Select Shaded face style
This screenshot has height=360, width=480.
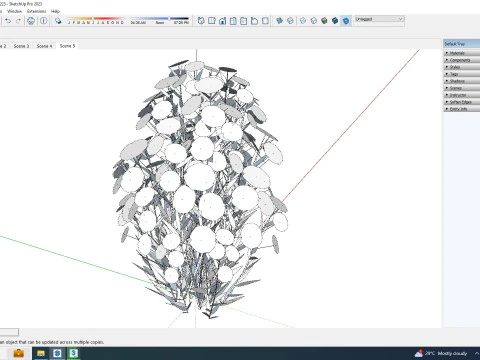pyautogui.click(x=324, y=21)
